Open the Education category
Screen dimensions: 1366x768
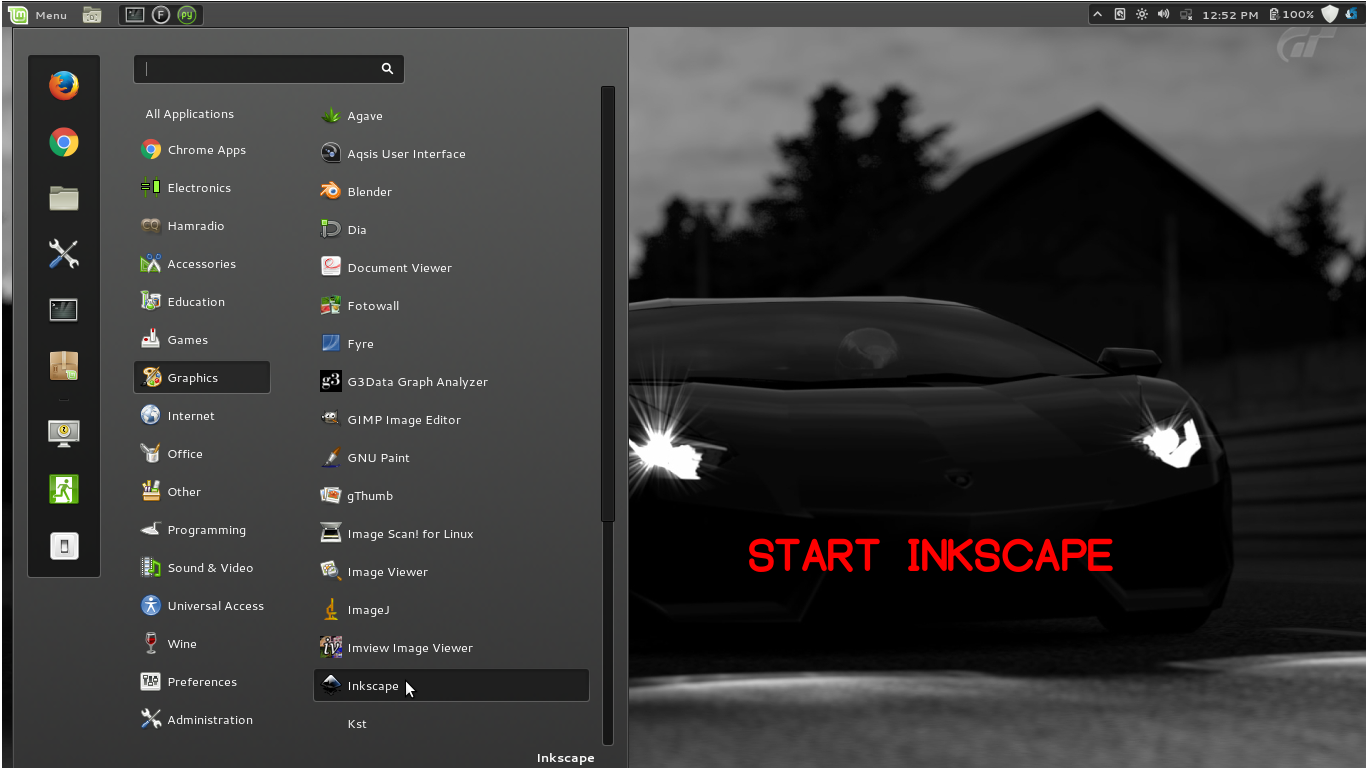(x=202, y=302)
